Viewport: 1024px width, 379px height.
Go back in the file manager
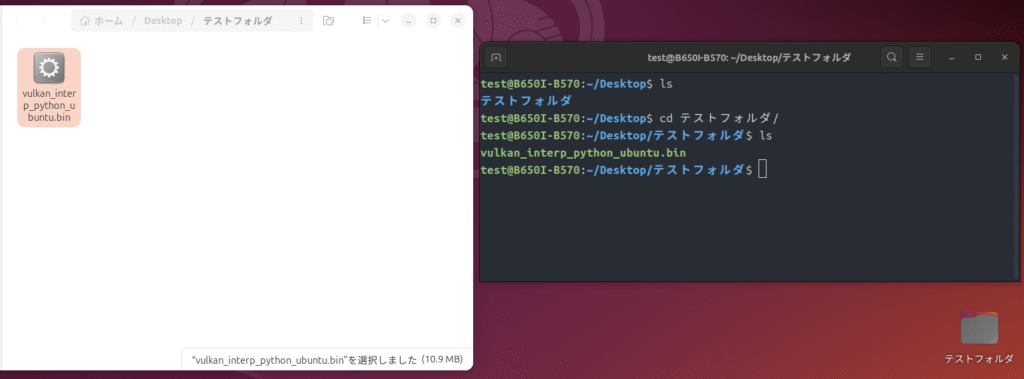(18, 20)
